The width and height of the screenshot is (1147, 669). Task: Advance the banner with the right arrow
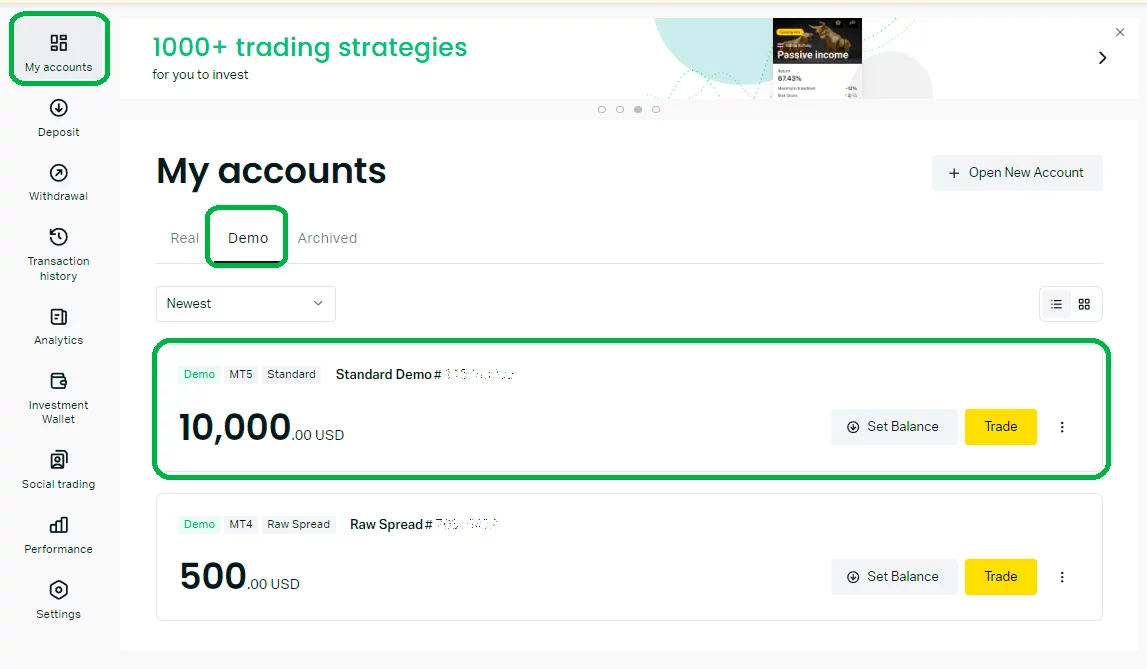pos(1103,58)
